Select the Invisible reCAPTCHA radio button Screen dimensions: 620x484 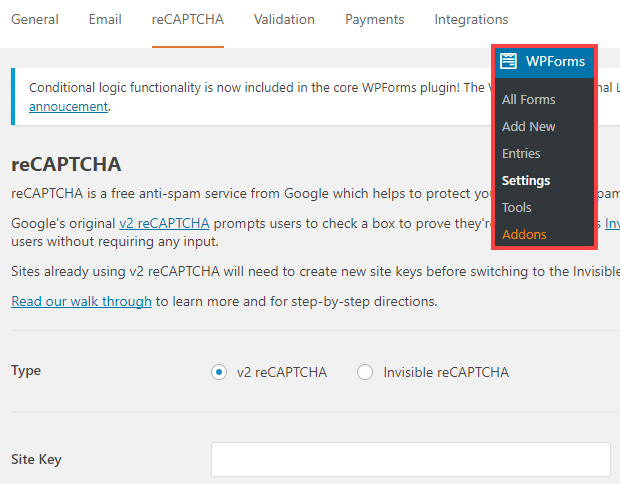[x=365, y=372]
